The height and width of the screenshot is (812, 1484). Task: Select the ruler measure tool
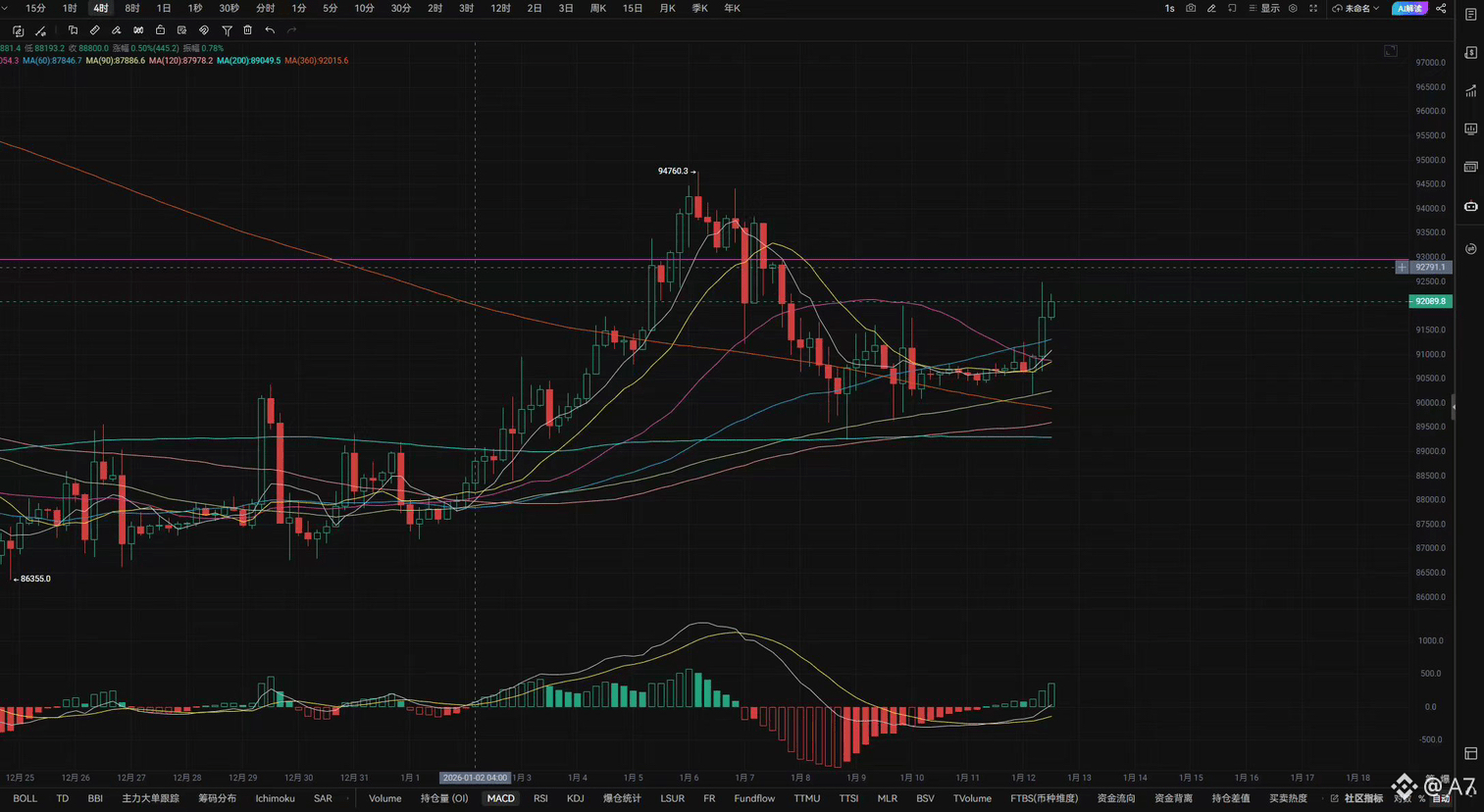[x=95, y=30]
